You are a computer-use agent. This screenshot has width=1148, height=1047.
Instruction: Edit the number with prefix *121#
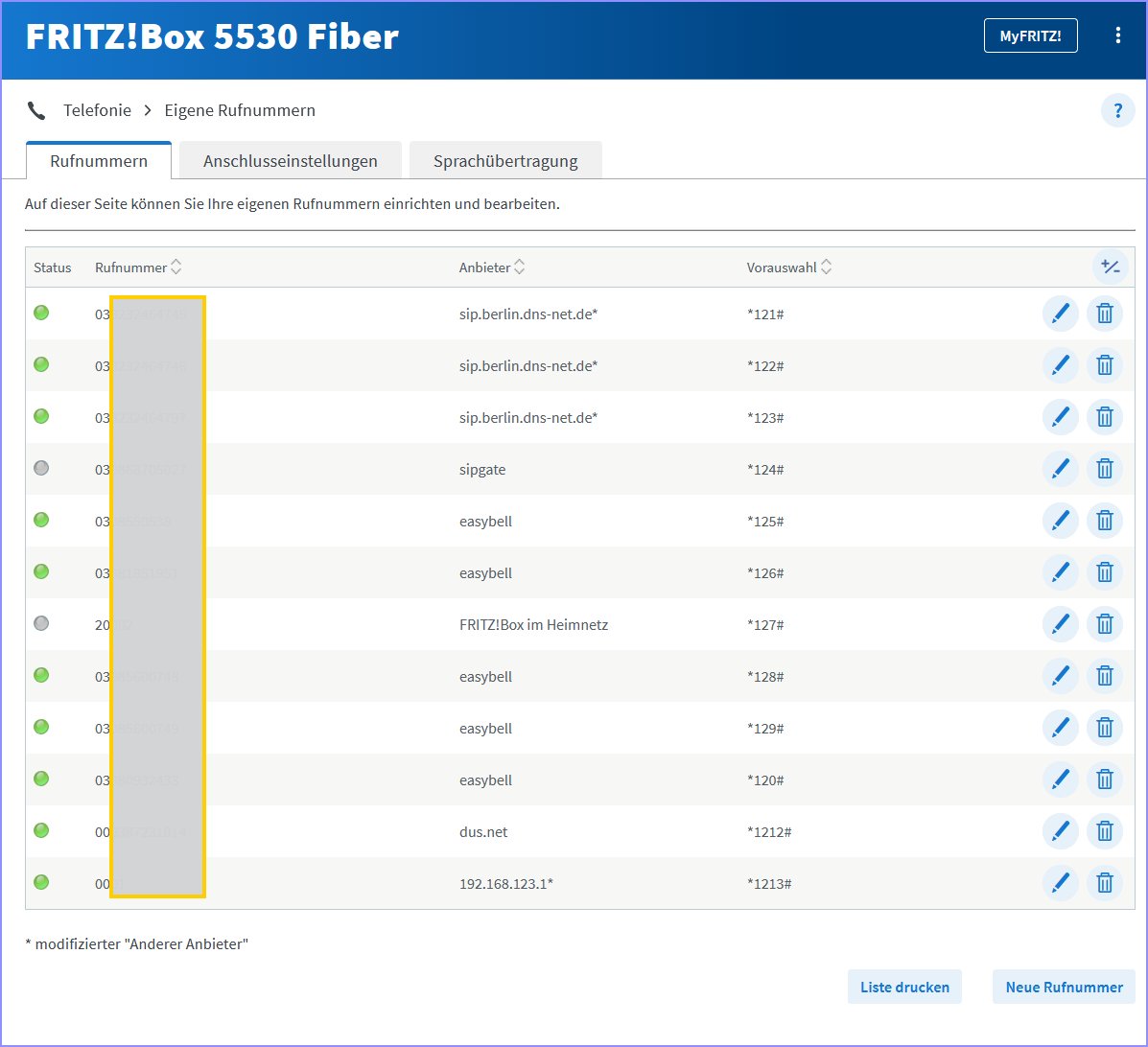click(1060, 314)
